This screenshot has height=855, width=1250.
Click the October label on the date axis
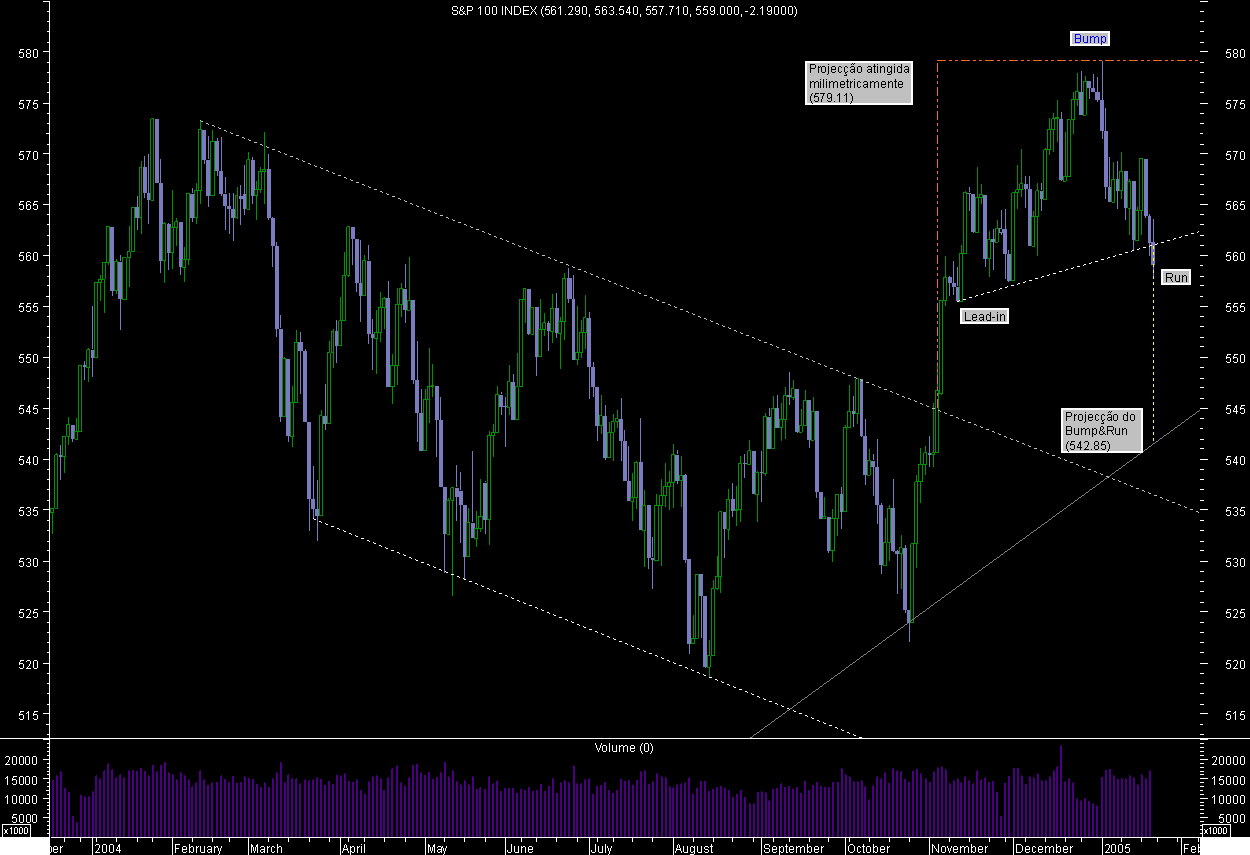868,848
